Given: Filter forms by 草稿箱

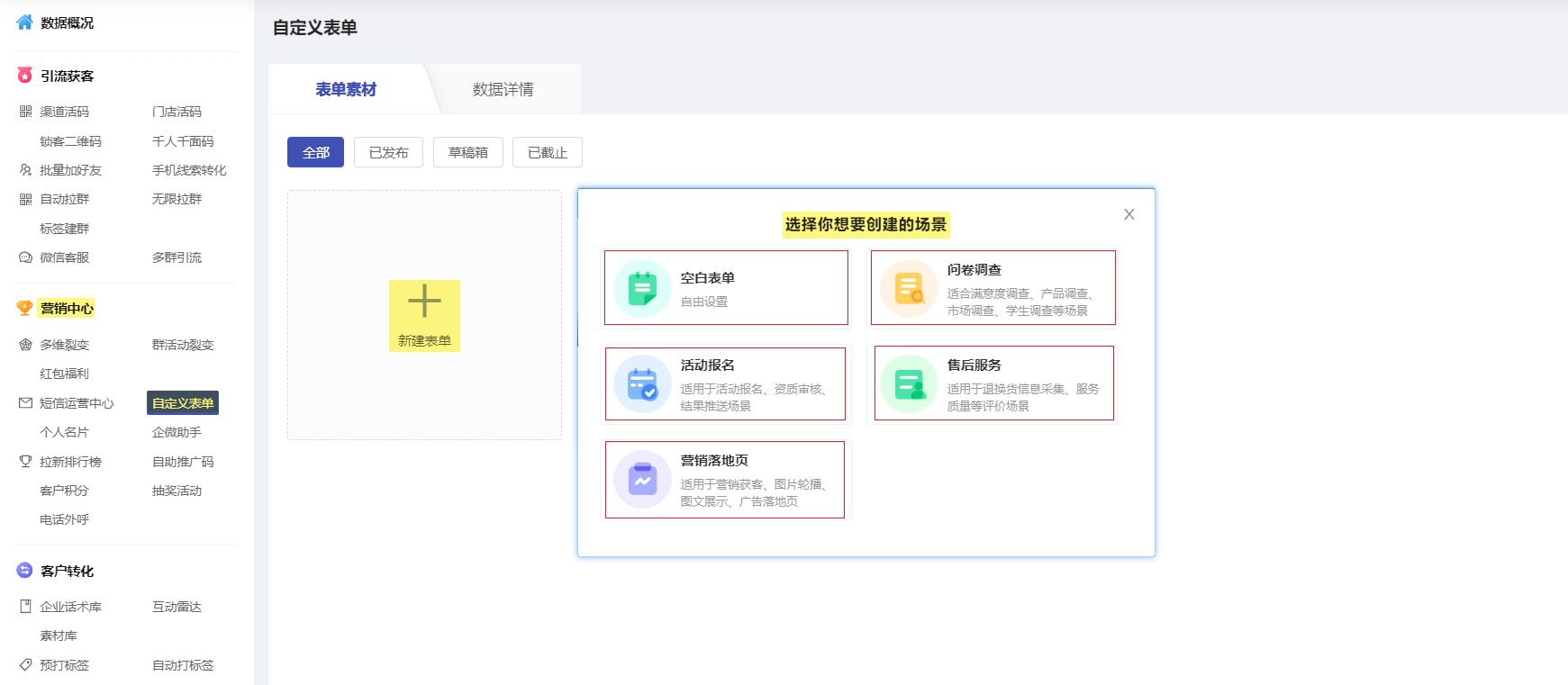Looking at the screenshot, I should (x=467, y=152).
